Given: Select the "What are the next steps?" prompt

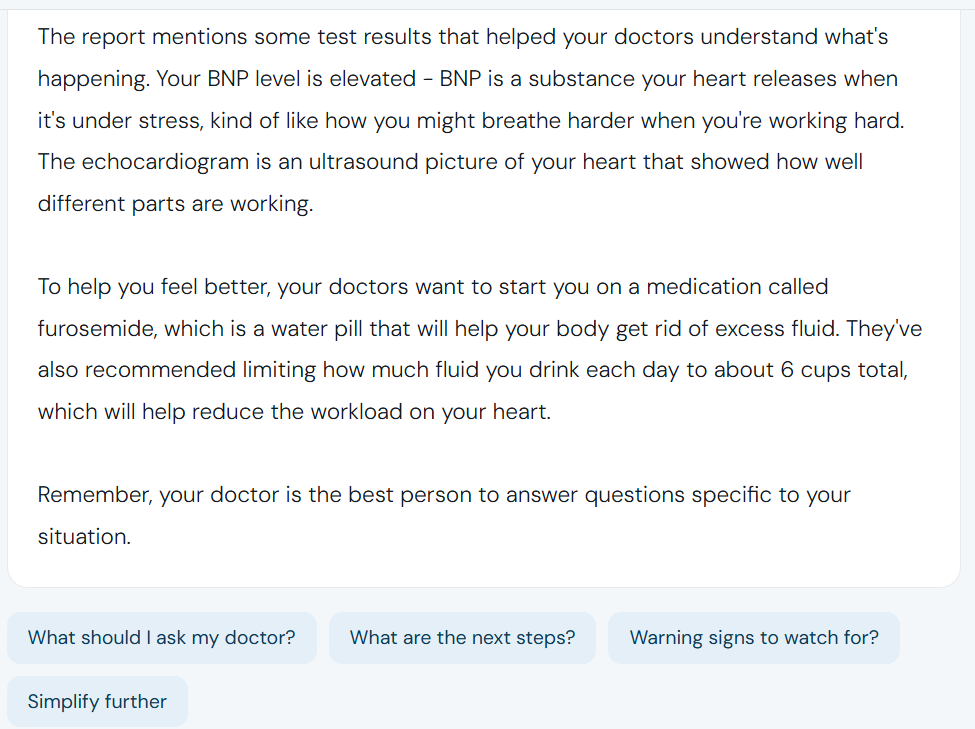Looking at the screenshot, I should 462,637.
